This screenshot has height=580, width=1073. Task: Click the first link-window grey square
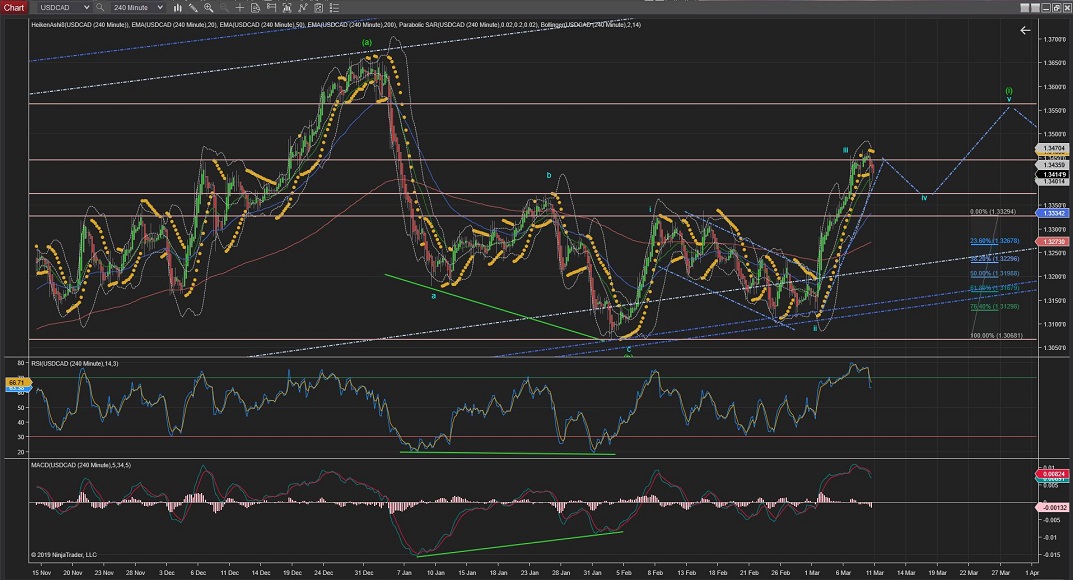click(x=1024, y=8)
